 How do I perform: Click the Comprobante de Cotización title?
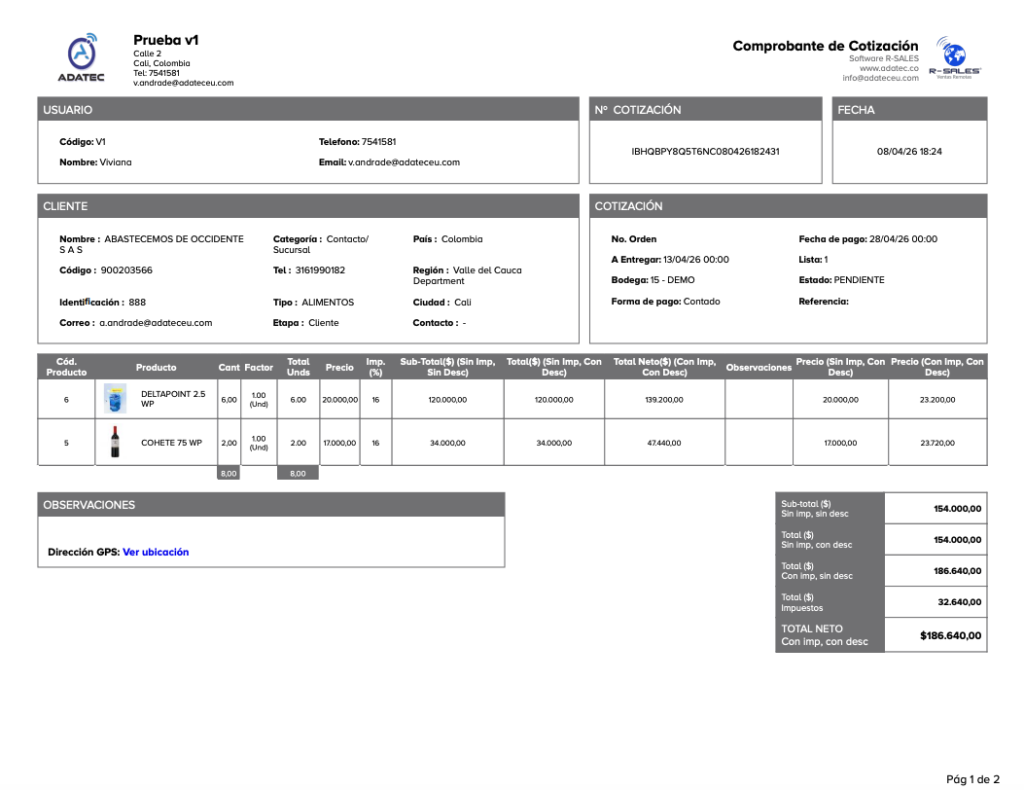[x=825, y=46]
